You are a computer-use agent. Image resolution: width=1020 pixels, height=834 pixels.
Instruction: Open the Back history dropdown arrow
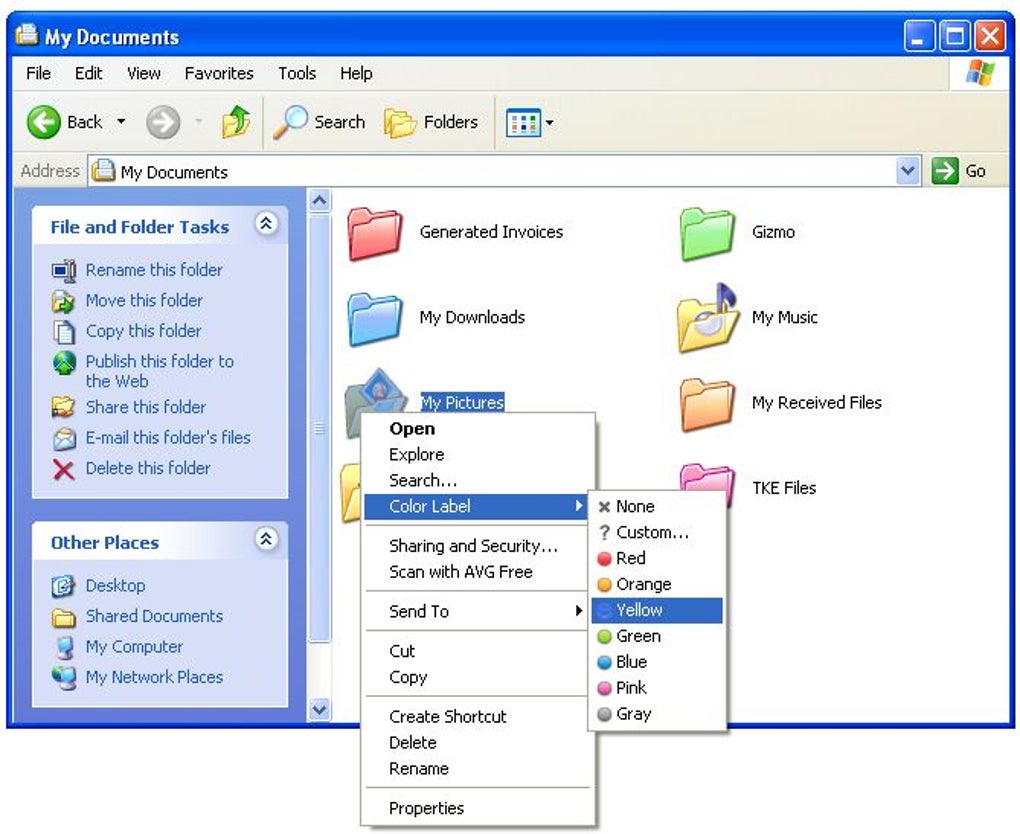pos(121,122)
